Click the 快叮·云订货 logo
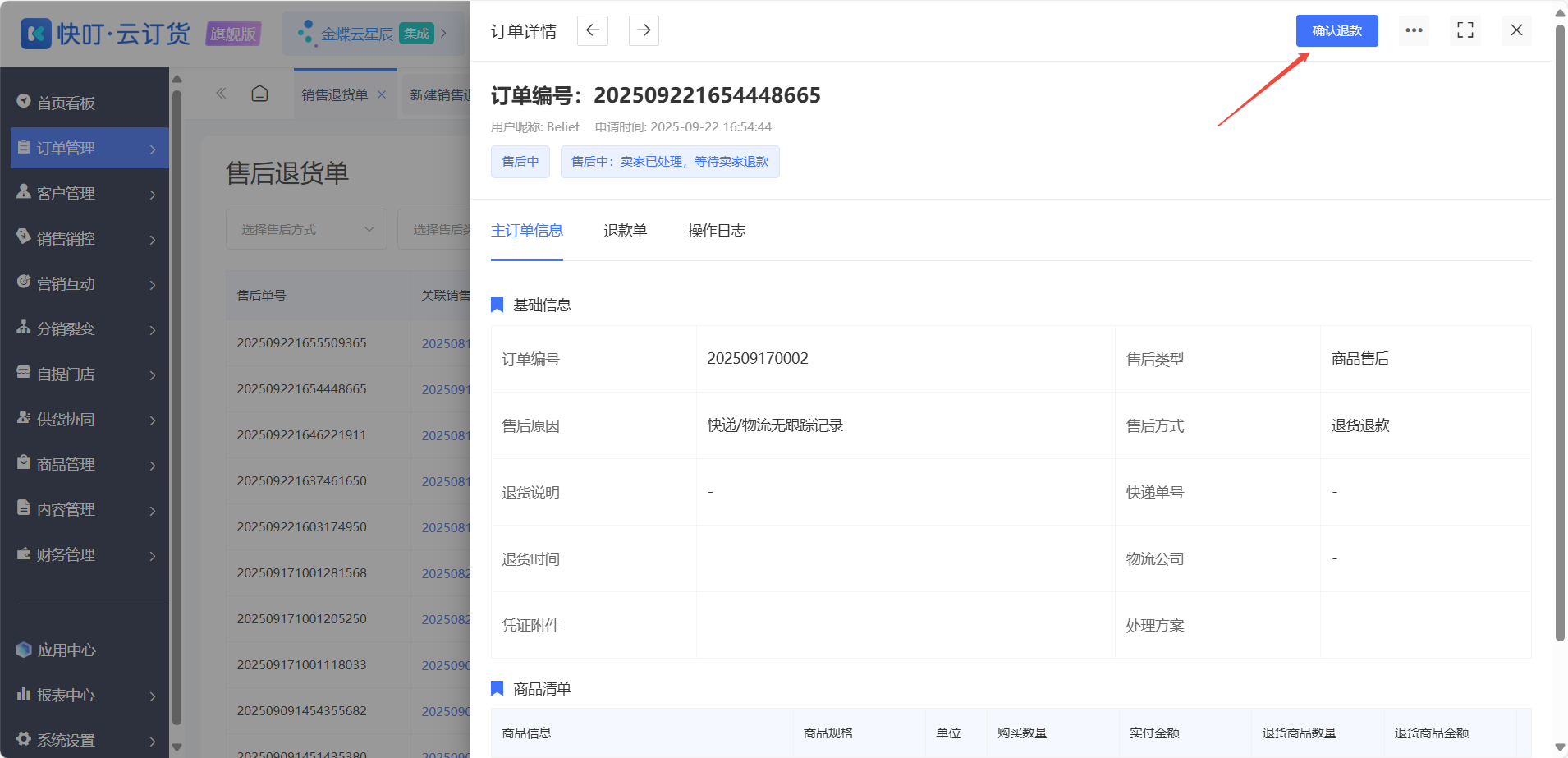 105,34
